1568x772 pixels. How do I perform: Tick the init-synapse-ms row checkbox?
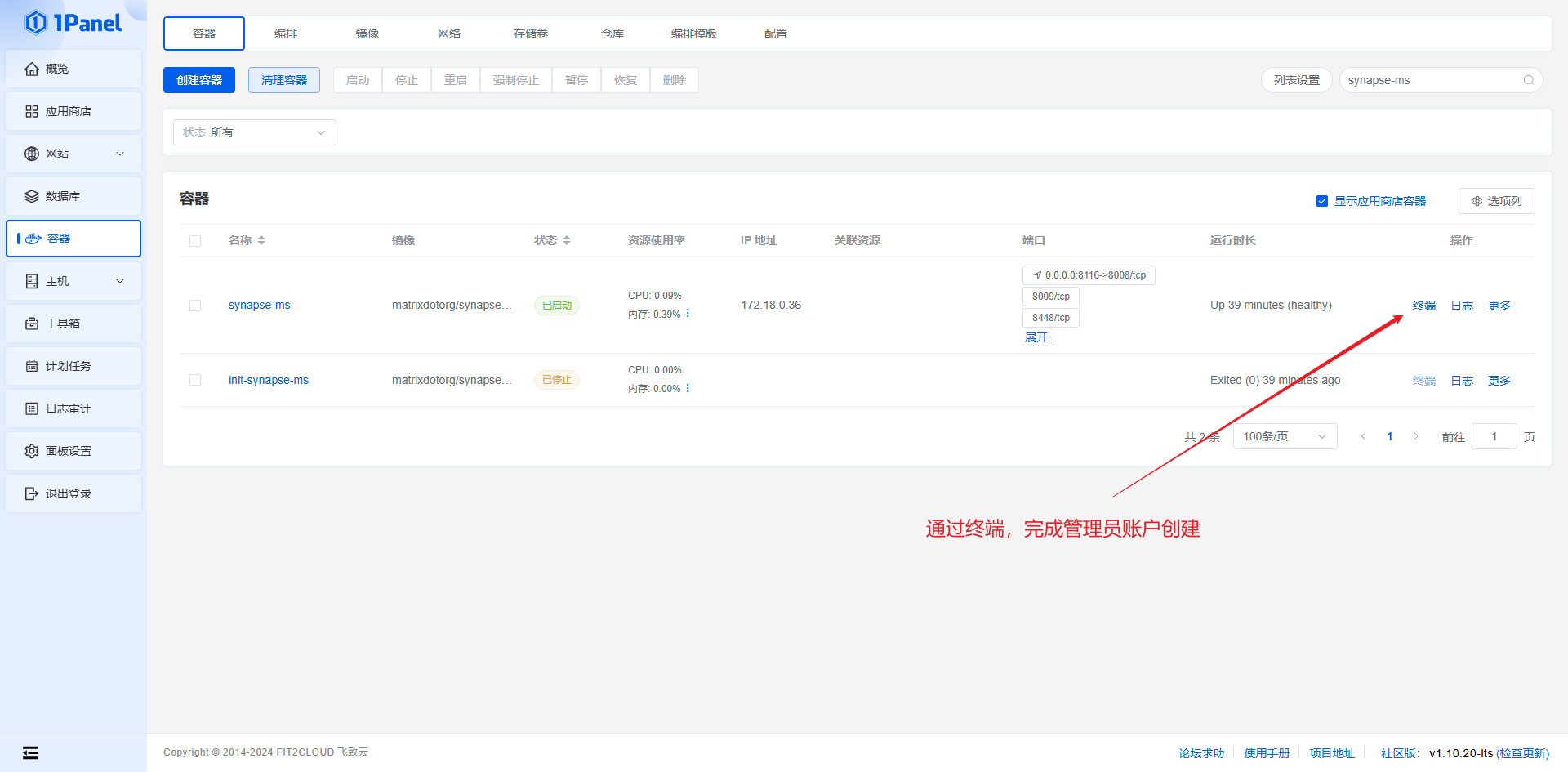click(195, 380)
